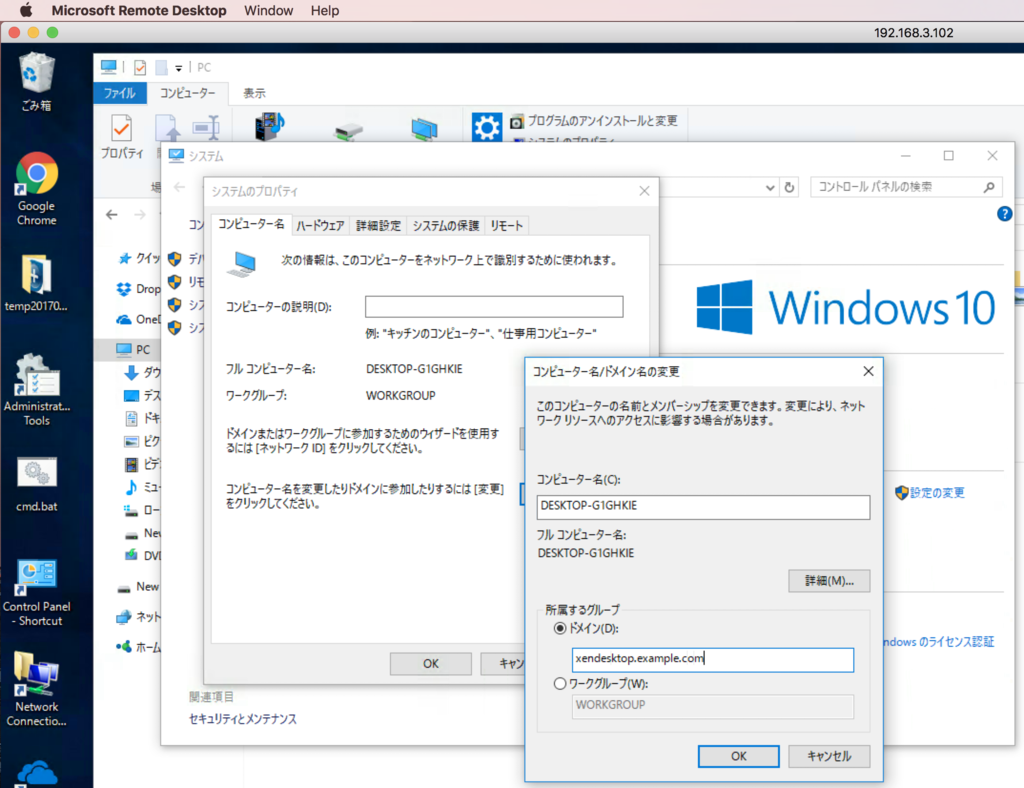
Task: Click the Properties ribbon icon in Explorer
Action: pyautogui.click(x=121, y=138)
